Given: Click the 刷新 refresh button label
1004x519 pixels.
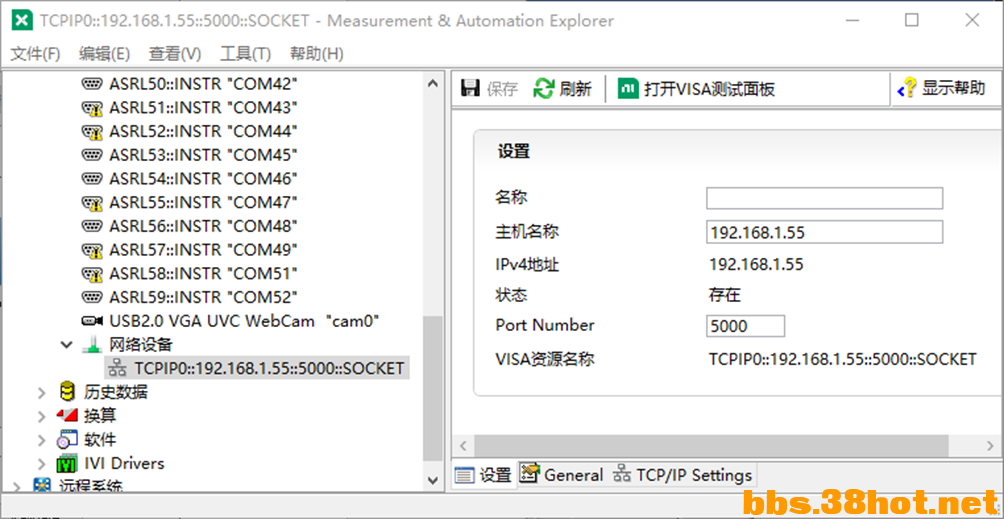Looking at the screenshot, I should [x=576, y=88].
